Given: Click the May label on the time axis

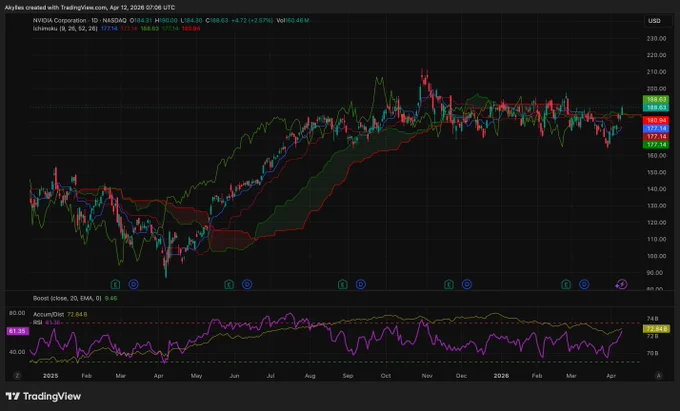Looking at the screenshot, I should (x=196, y=376).
